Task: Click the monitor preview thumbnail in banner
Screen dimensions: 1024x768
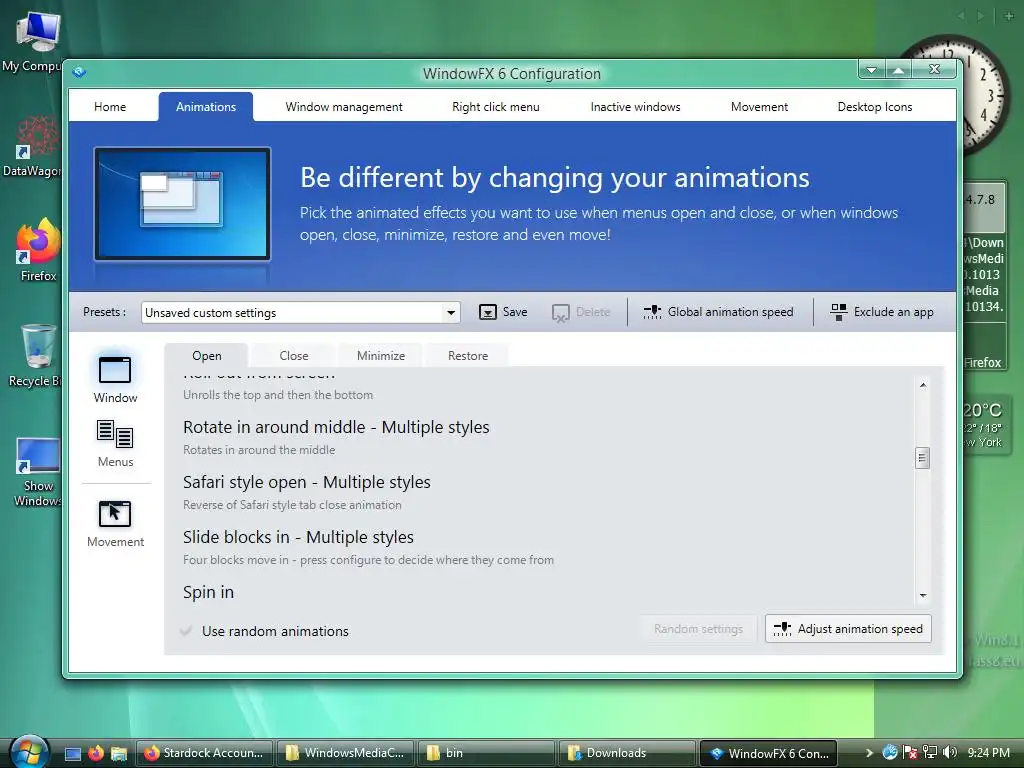Action: point(182,204)
